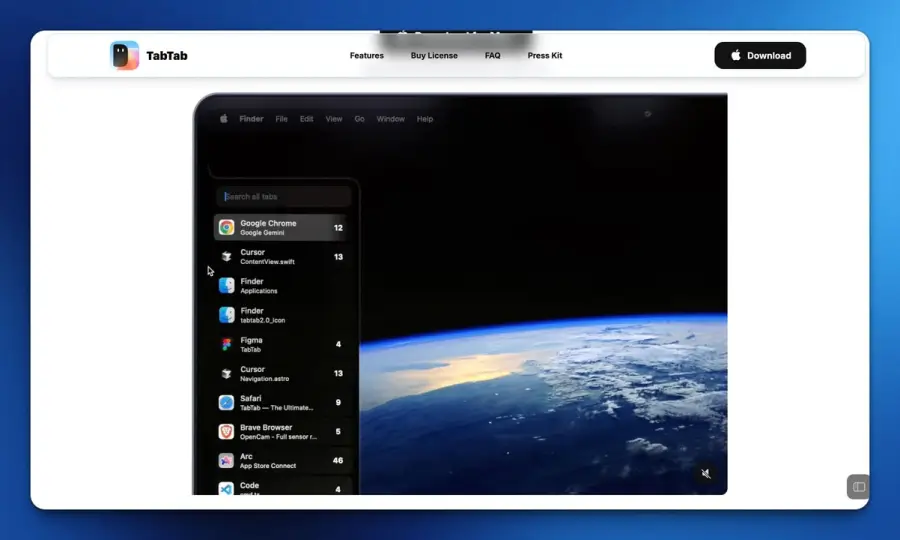This screenshot has height=540, width=900.
Task: Select "OpenCam - Full sensor r..." text
Action: point(278,437)
